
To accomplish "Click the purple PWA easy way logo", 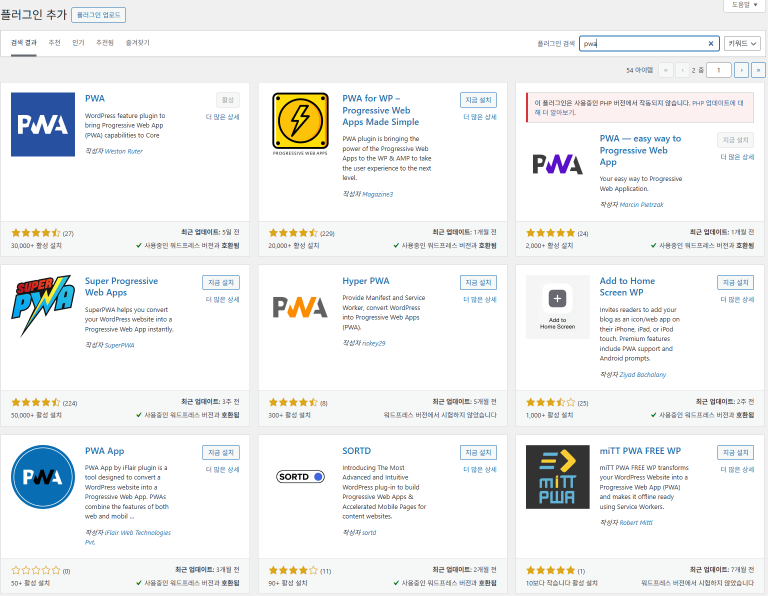I will (x=557, y=164).
